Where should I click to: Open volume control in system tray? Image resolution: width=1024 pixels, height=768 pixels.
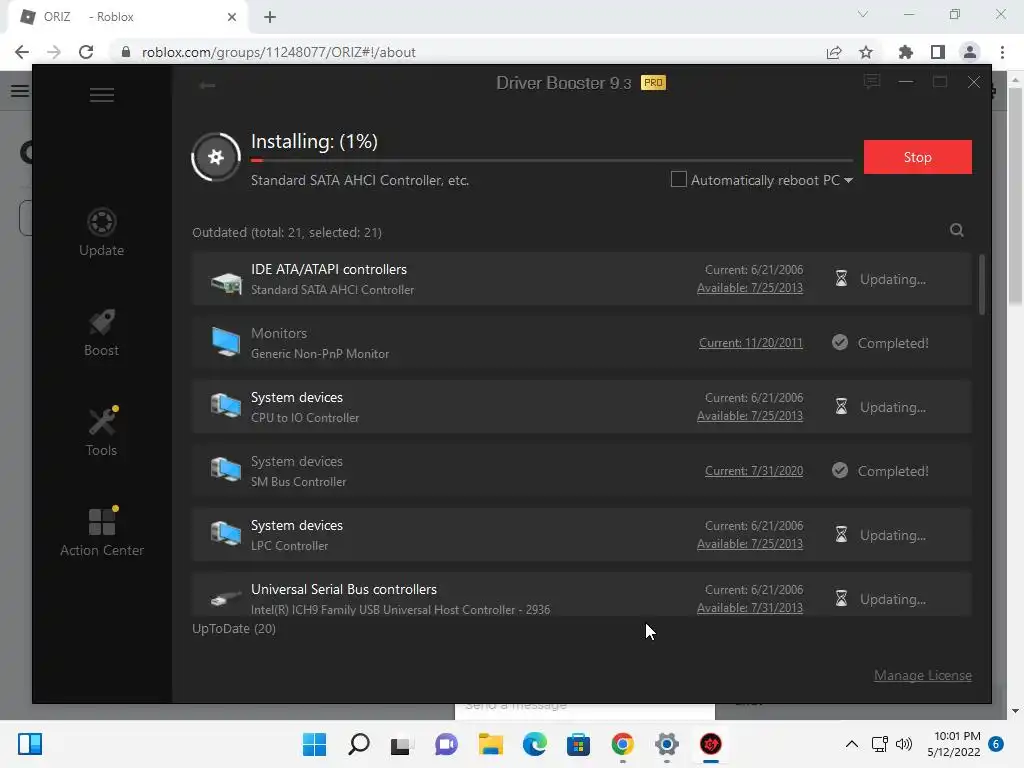click(904, 744)
